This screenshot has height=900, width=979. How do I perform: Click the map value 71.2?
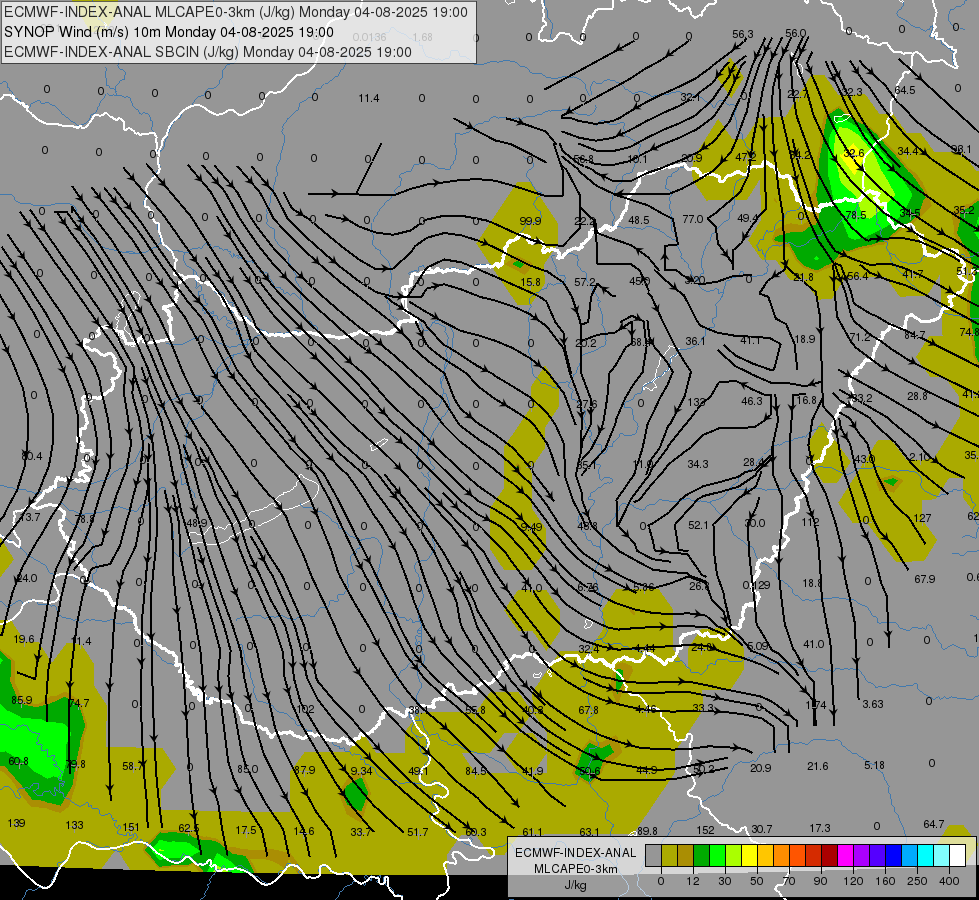(860, 337)
